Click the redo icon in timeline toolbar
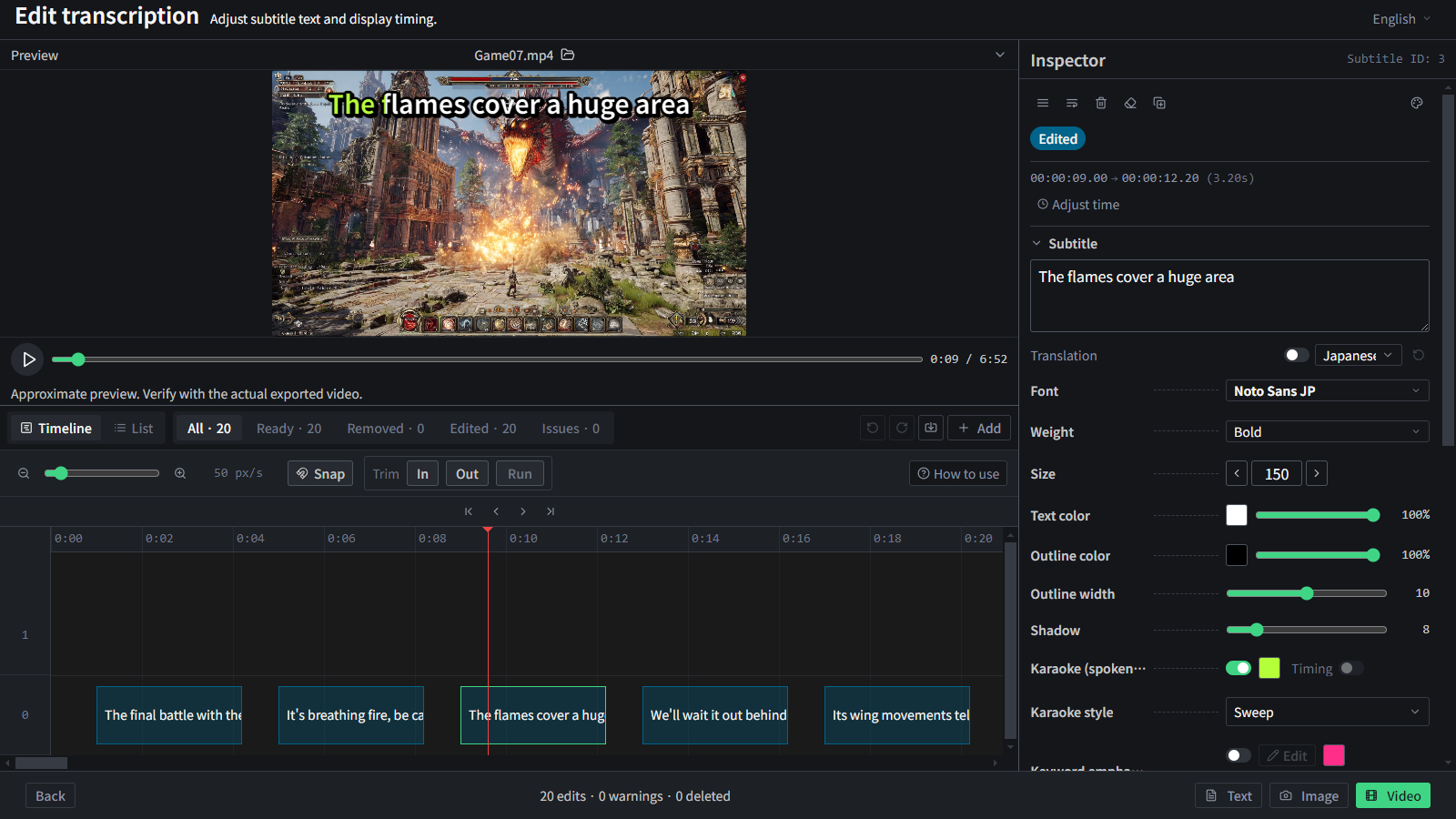The image size is (1456, 819). [x=902, y=428]
